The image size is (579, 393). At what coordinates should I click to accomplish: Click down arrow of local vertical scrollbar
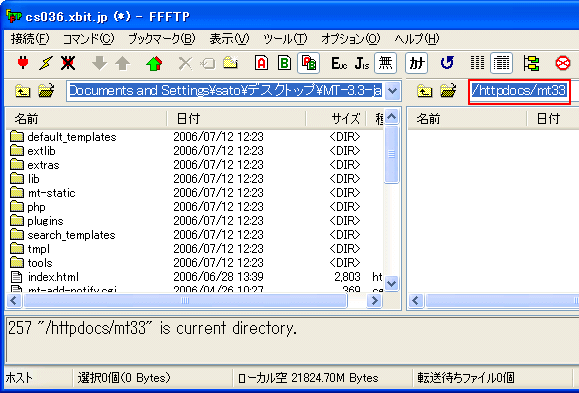pyautogui.click(x=391, y=283)
